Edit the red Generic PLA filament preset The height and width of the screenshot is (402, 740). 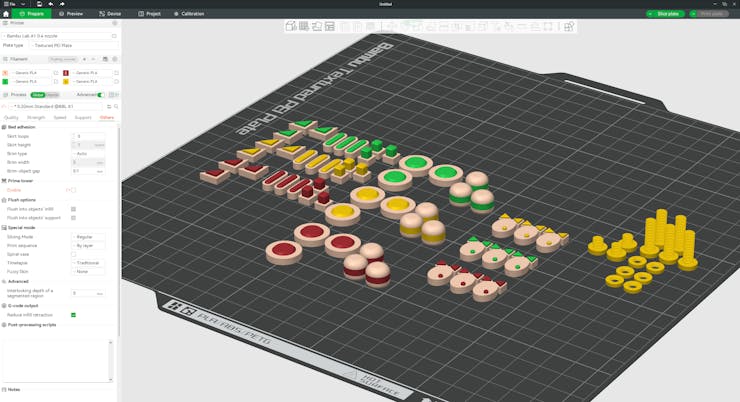point(116,73)
